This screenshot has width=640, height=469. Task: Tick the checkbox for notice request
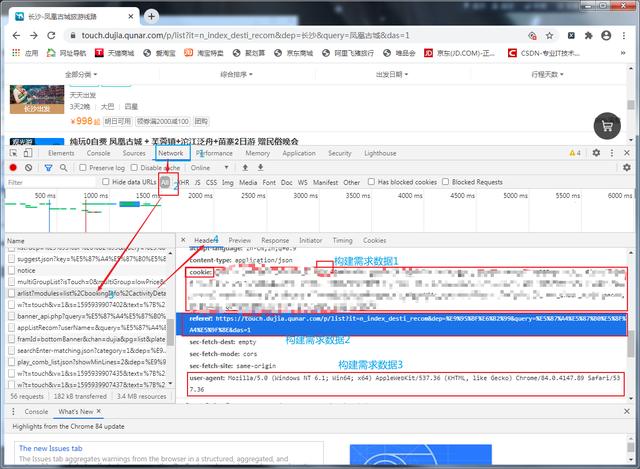[x=11, y=270]
